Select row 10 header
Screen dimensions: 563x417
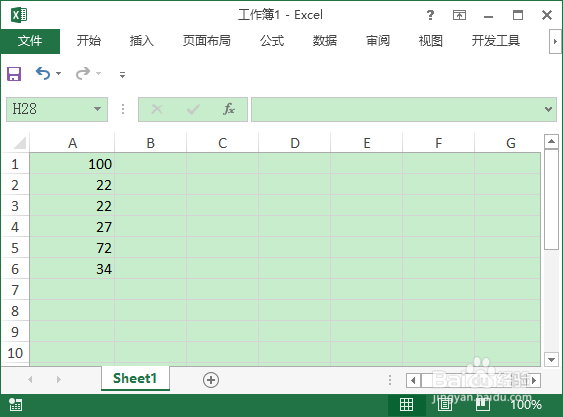pos(15,353)
